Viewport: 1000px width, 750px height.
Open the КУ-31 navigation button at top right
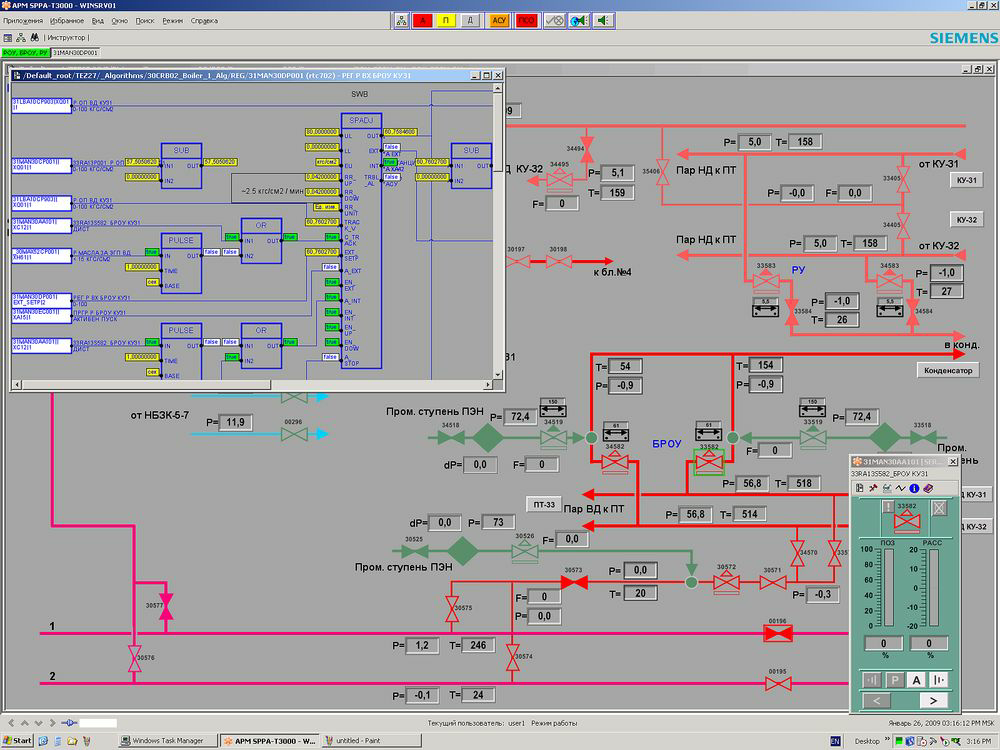tap(966, 180)
